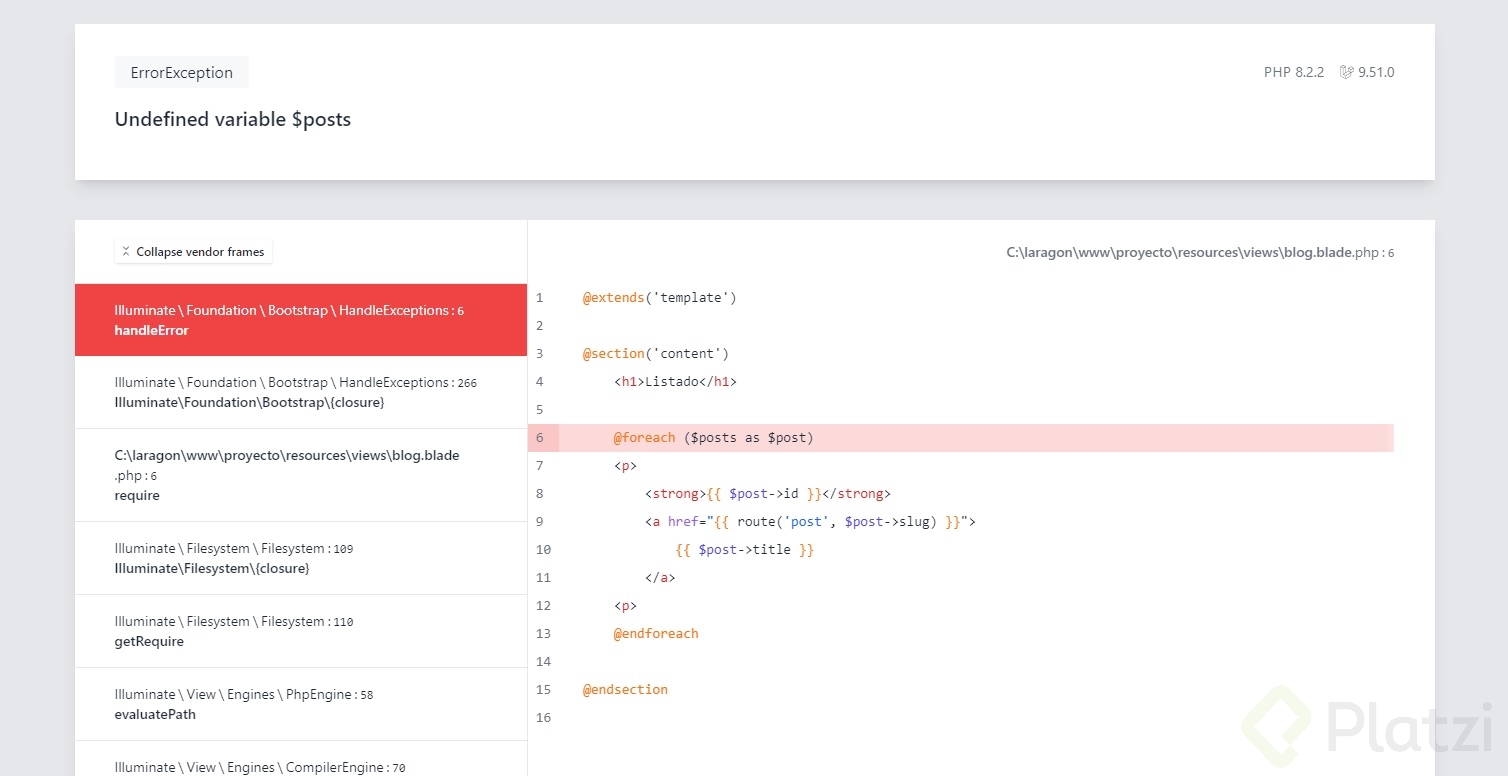Click the ErrorException class label

click(182, 73)
